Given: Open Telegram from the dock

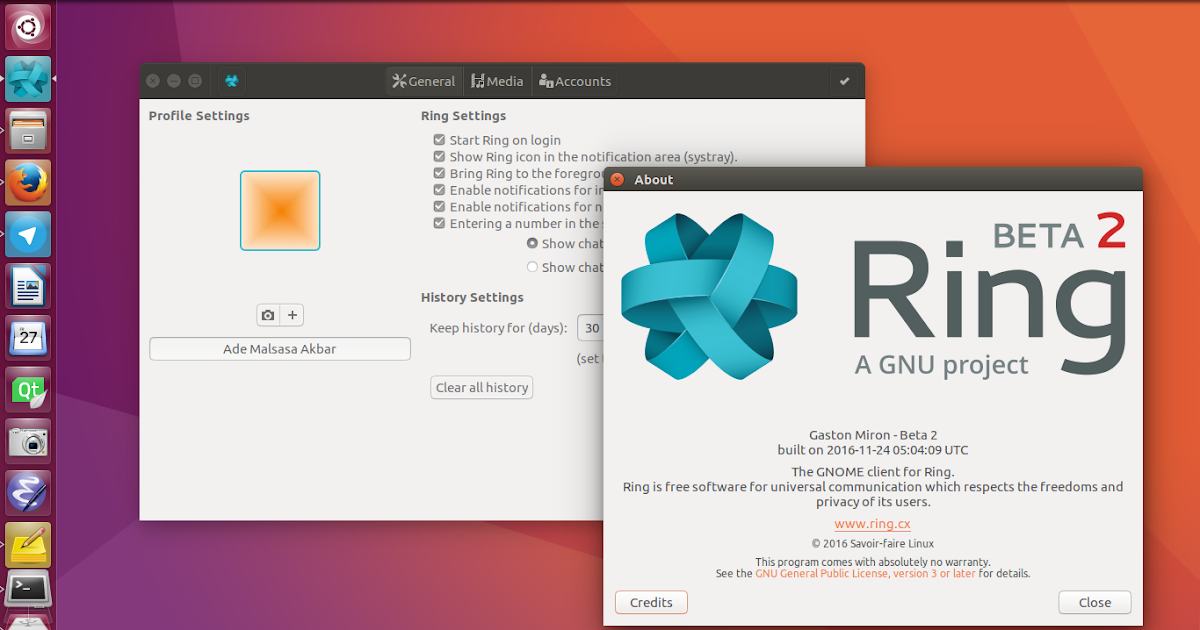Looking at the screenshot, I should click(x=27, y=234).
